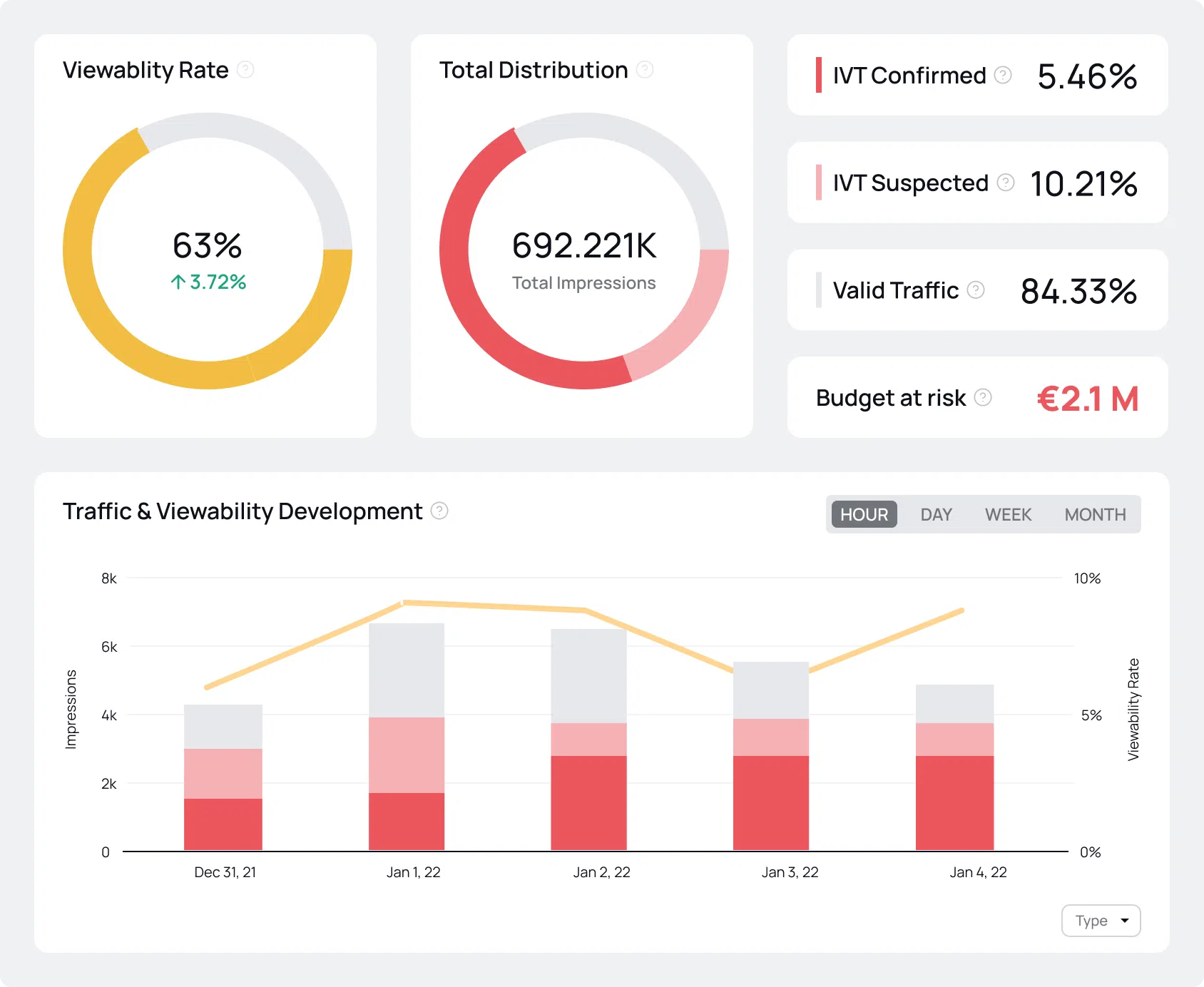Viewport: 1204px width, 987px height.
Task: Click the Jan 1, 22 bar
Action: (x=407, y=737)
